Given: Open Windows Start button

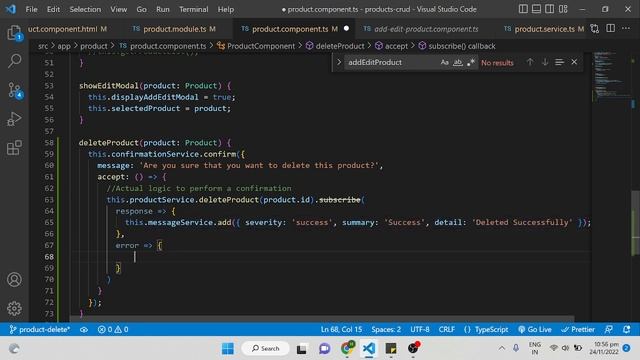Looking at the screenshot, I should pyautogui.click(x=228, y=349).
